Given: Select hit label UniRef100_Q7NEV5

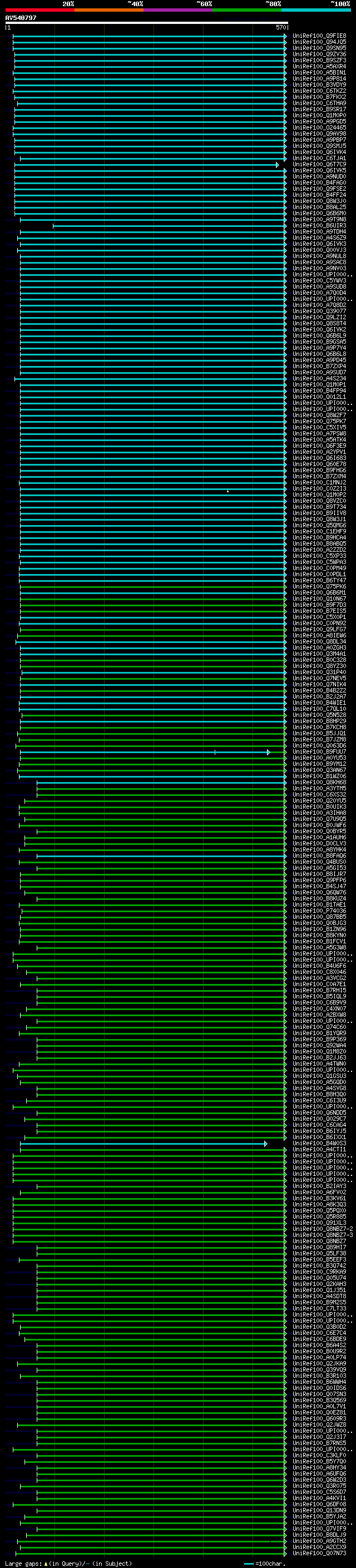Looking at the screenshot, I should pyautogui.click(x=319, y=678).
